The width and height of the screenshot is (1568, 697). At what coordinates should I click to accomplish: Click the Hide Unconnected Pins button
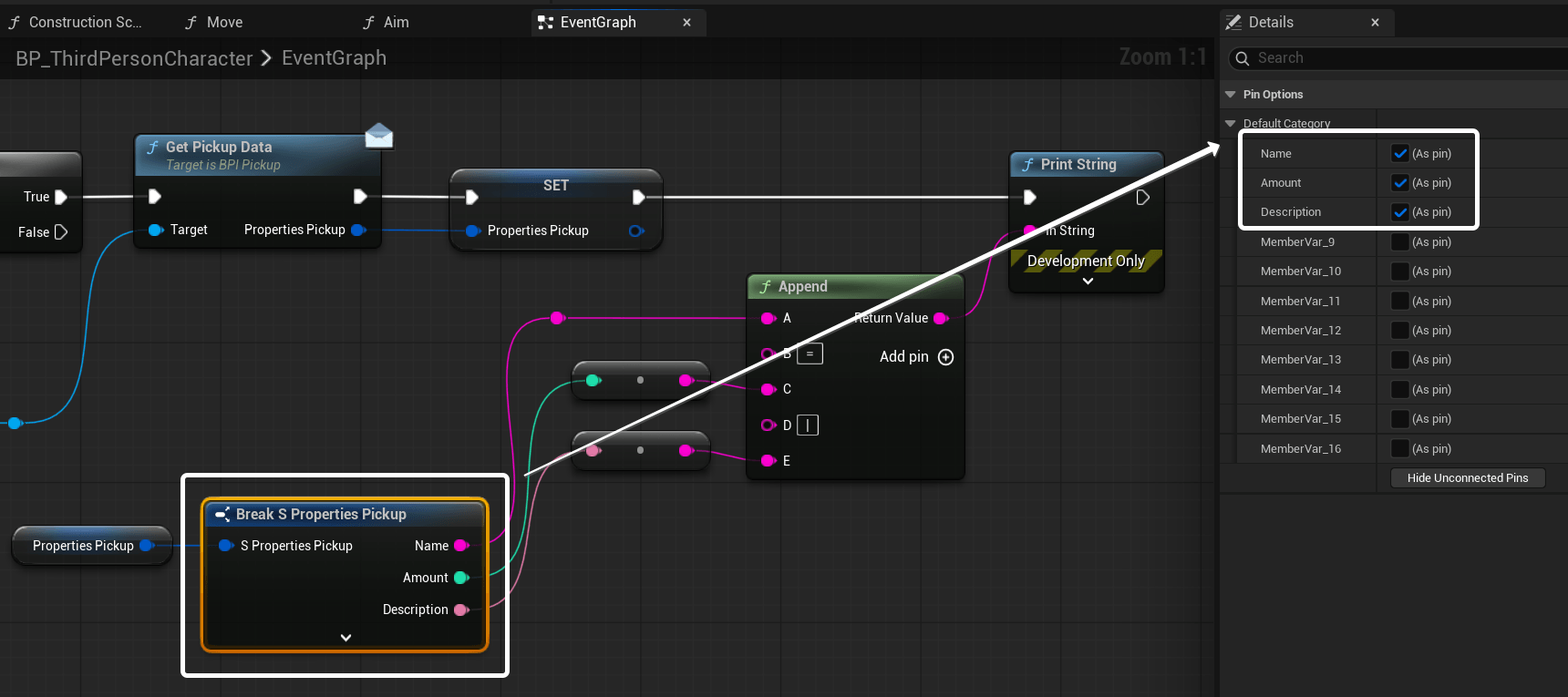[x=1467, y=478]
